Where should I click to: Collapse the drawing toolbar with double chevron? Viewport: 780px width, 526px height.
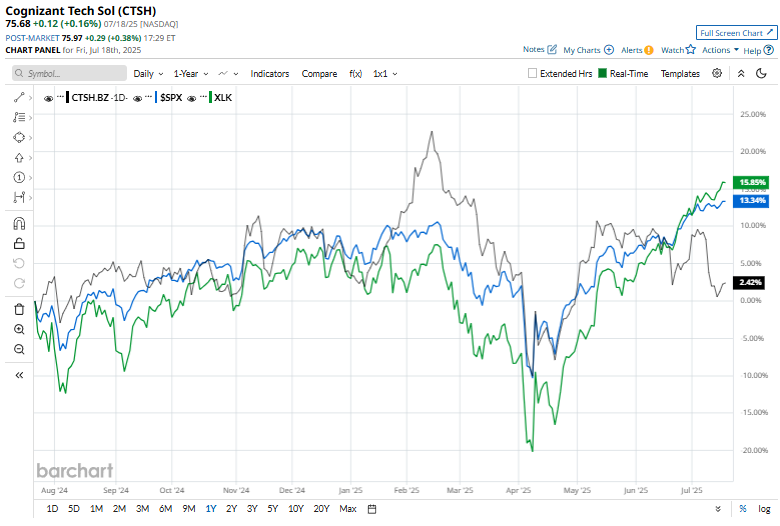click(19, 375)
